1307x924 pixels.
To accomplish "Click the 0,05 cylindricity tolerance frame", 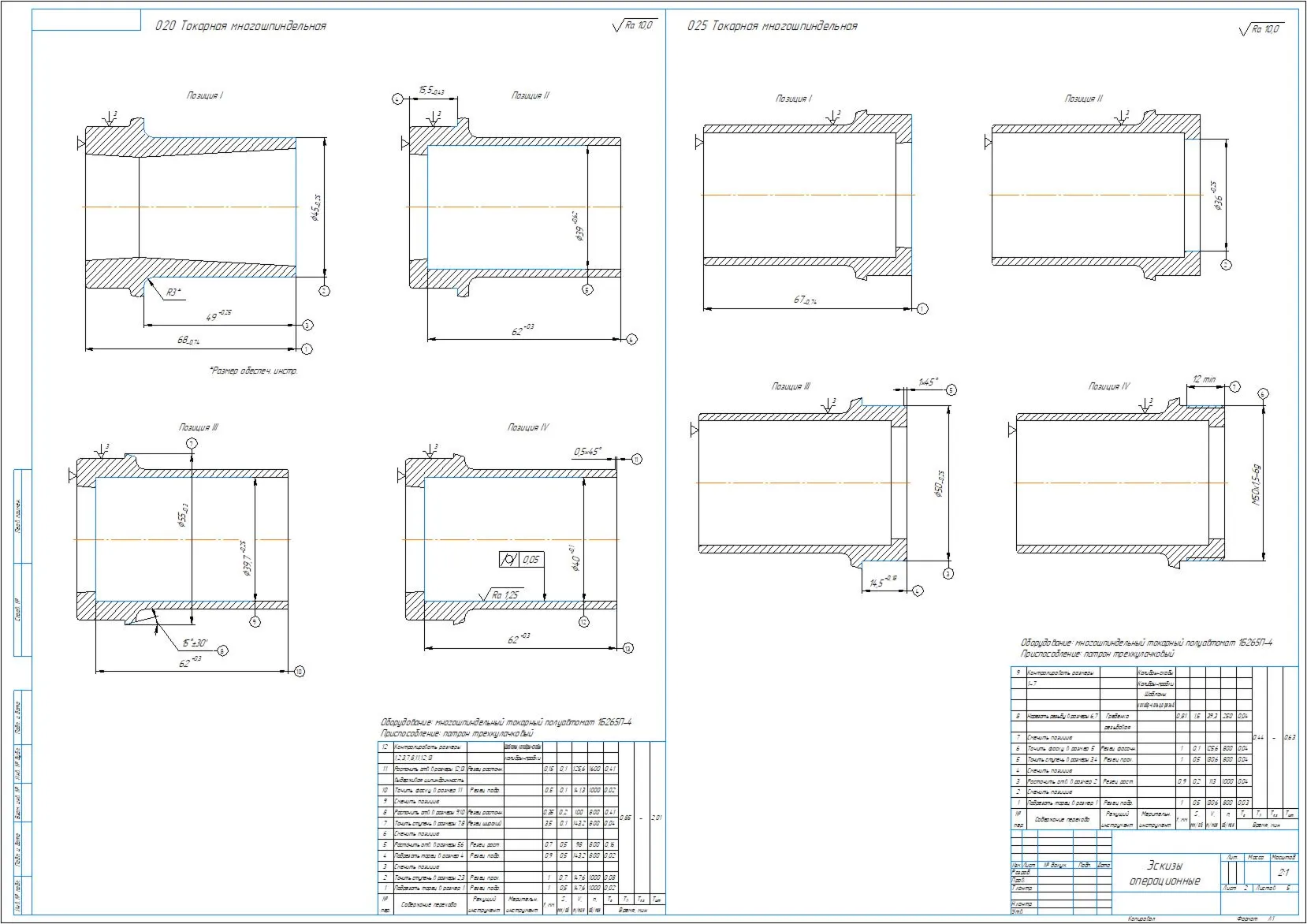I will point(521,560).
